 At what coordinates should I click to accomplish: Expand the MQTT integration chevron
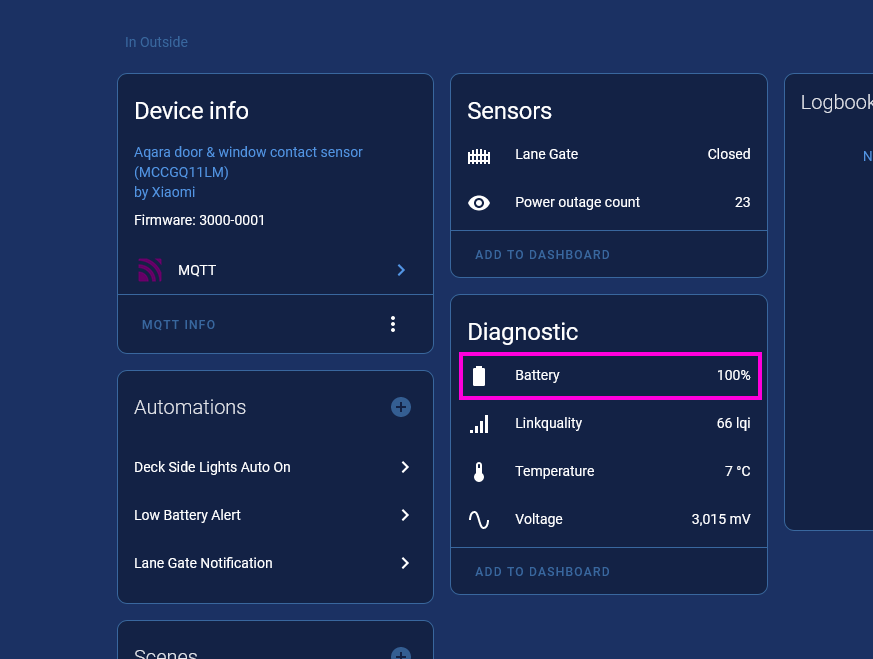pos(401,270)
